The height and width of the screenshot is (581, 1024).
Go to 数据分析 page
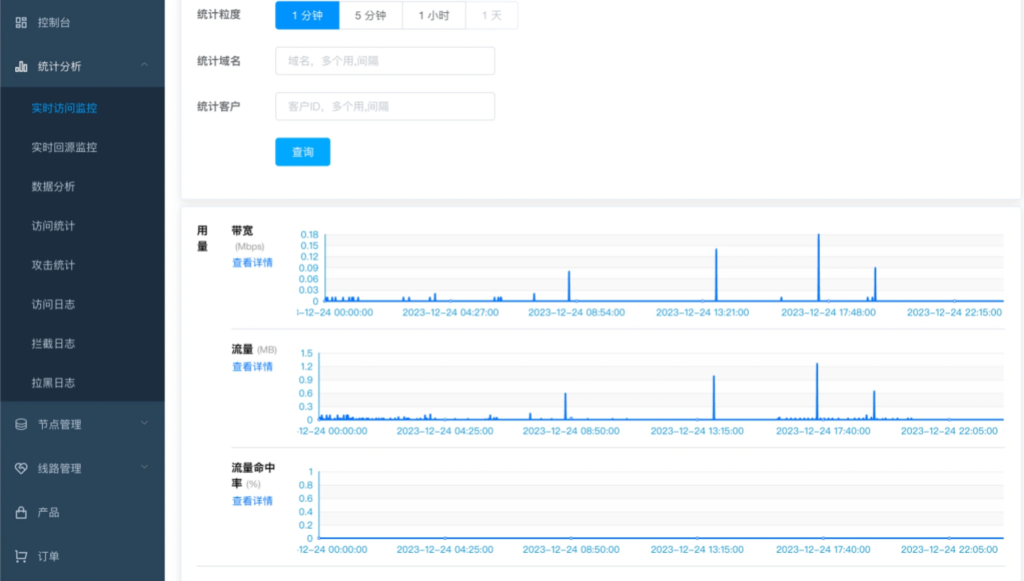pyautogui.click(x=82, y=186)
